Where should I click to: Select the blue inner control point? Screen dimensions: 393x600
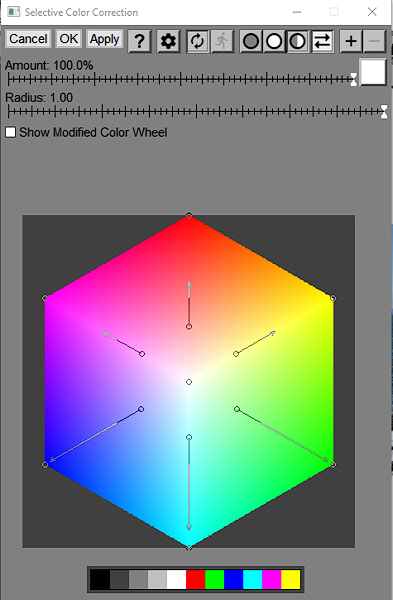coord(141,409)
